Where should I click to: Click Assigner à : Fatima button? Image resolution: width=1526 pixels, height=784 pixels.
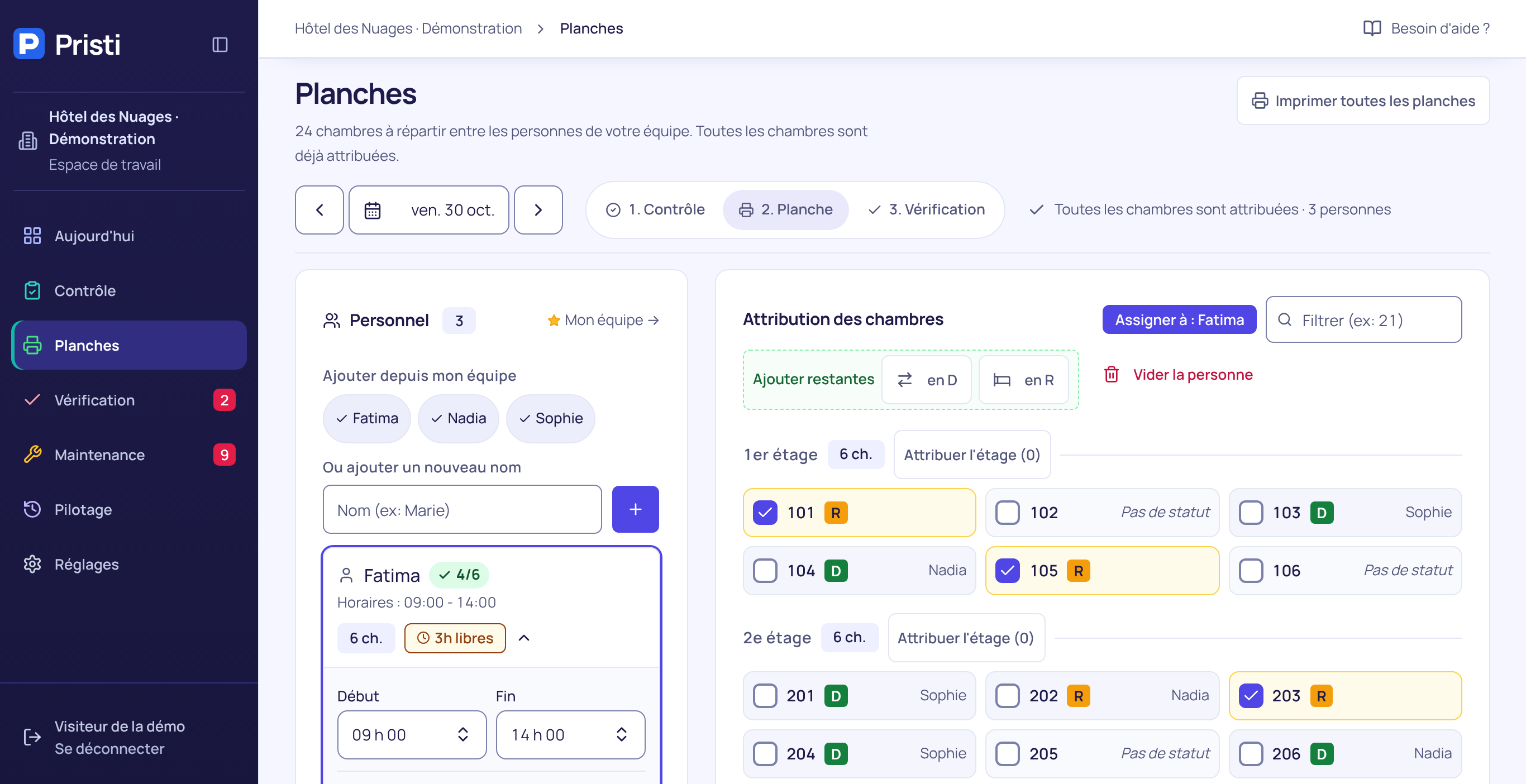click(1179, 320)
